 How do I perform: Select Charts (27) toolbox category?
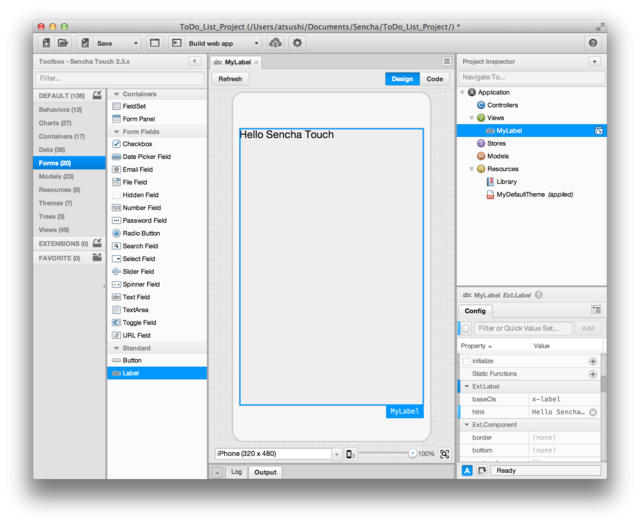click(x=56, y=123)
